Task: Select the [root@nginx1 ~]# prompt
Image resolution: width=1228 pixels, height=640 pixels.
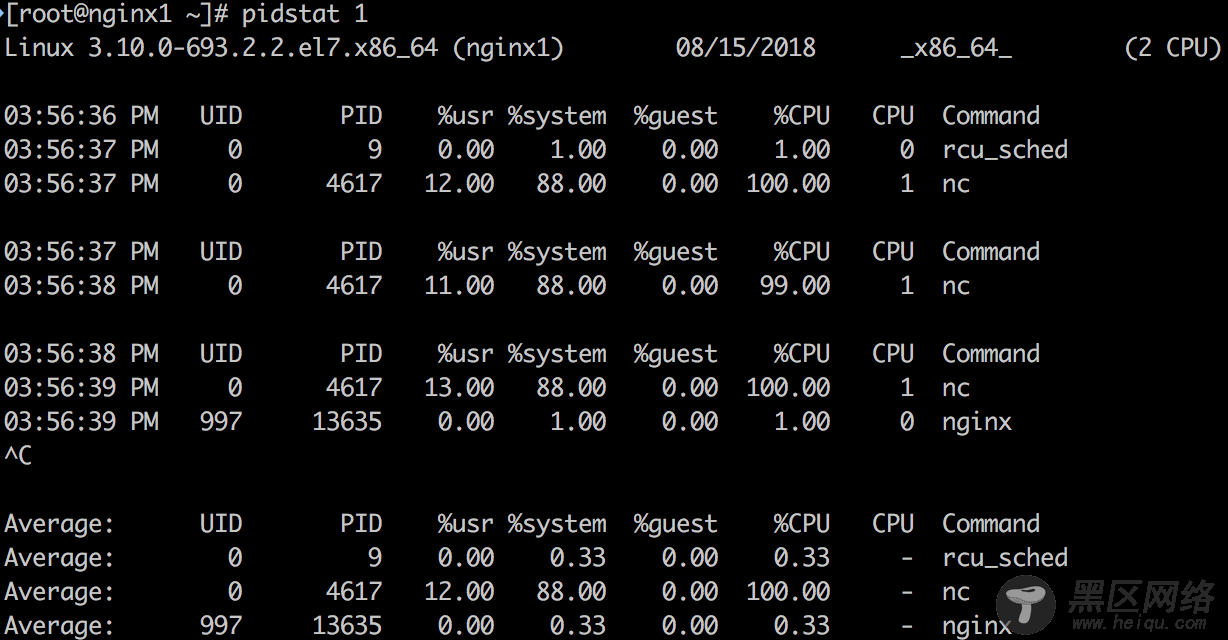Action: click(x=119, y=14)
